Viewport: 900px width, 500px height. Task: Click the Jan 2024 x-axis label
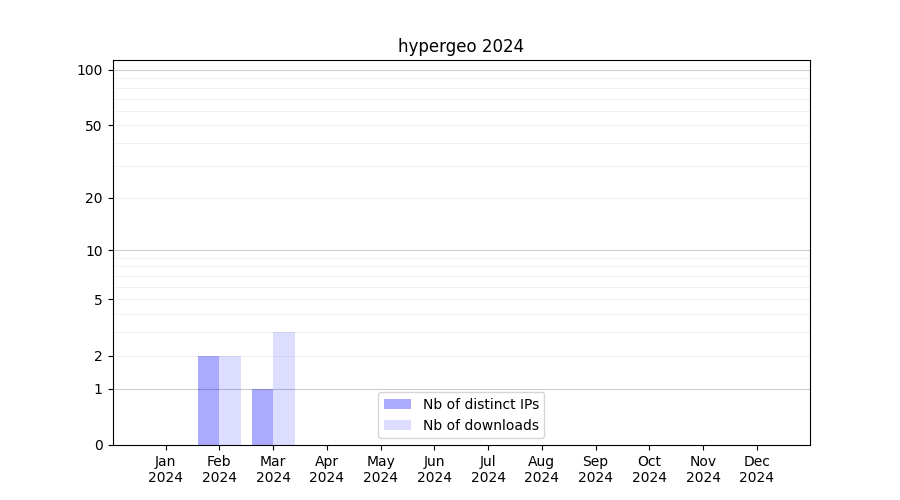tap(165, 469)
